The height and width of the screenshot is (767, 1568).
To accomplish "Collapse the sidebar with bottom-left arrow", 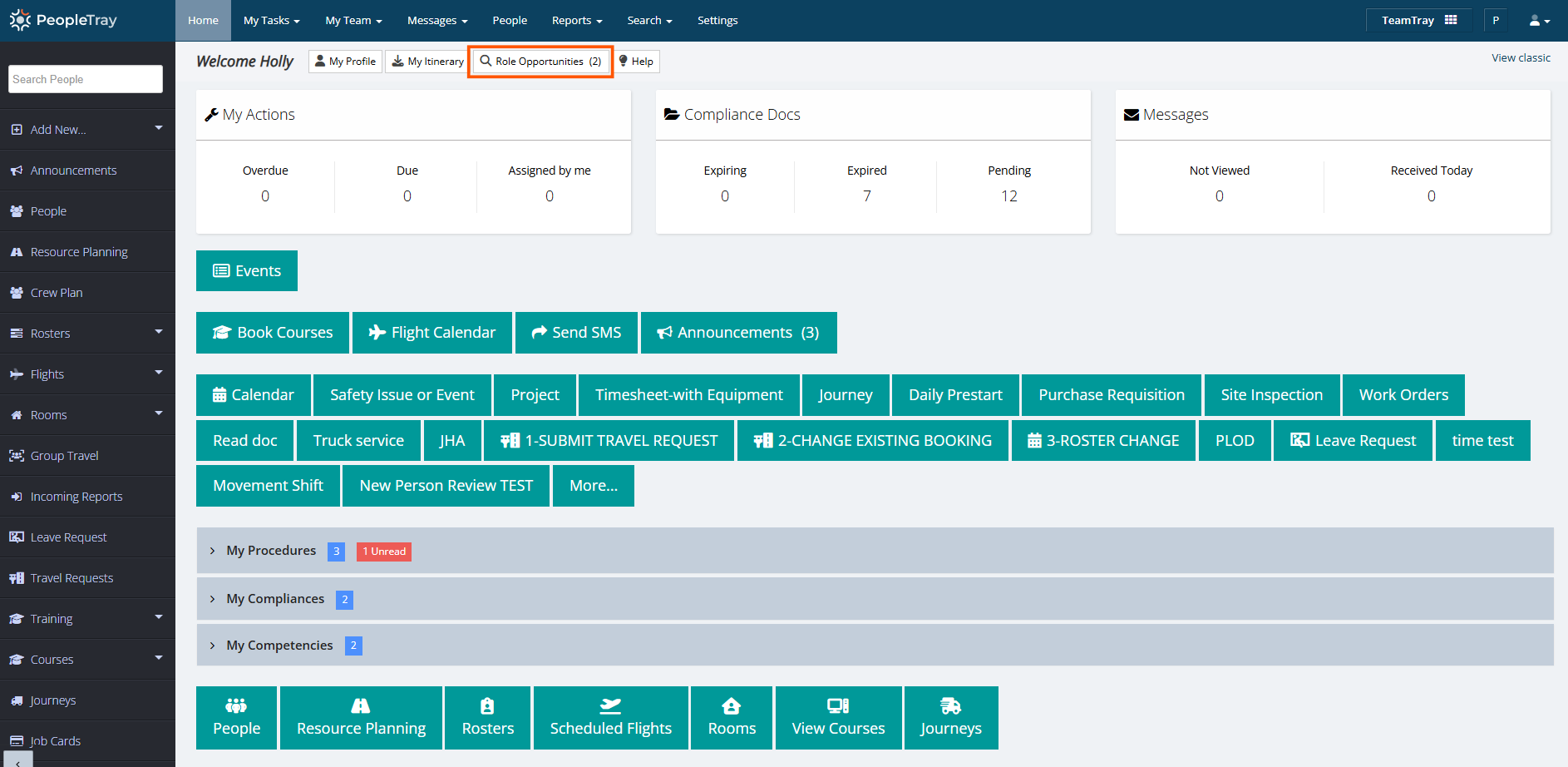I will (17, 760).
